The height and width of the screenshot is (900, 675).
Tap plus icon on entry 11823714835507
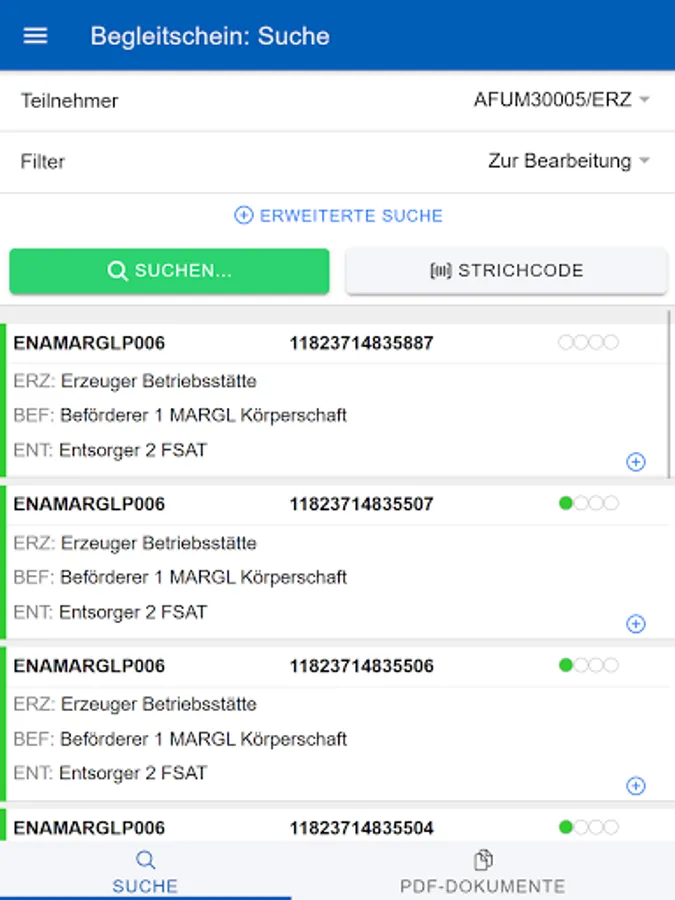(635, 624)
